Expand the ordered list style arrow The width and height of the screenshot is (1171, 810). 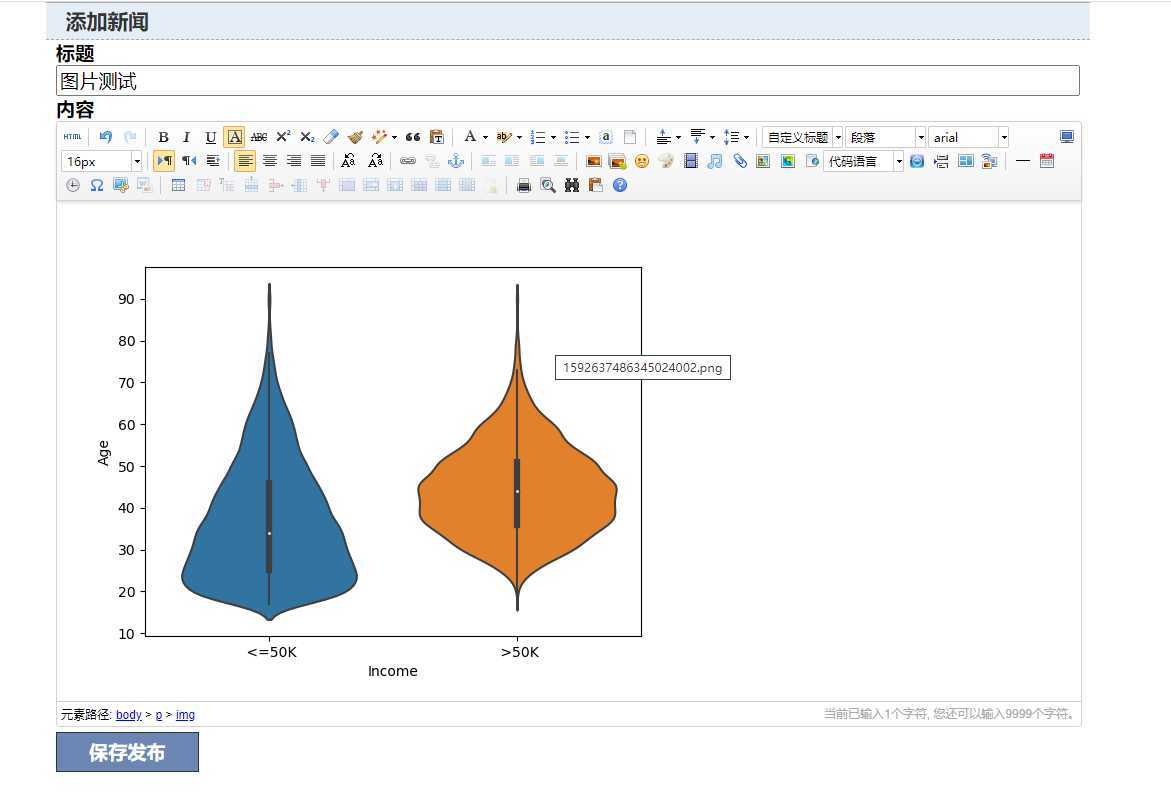point(553,137)
